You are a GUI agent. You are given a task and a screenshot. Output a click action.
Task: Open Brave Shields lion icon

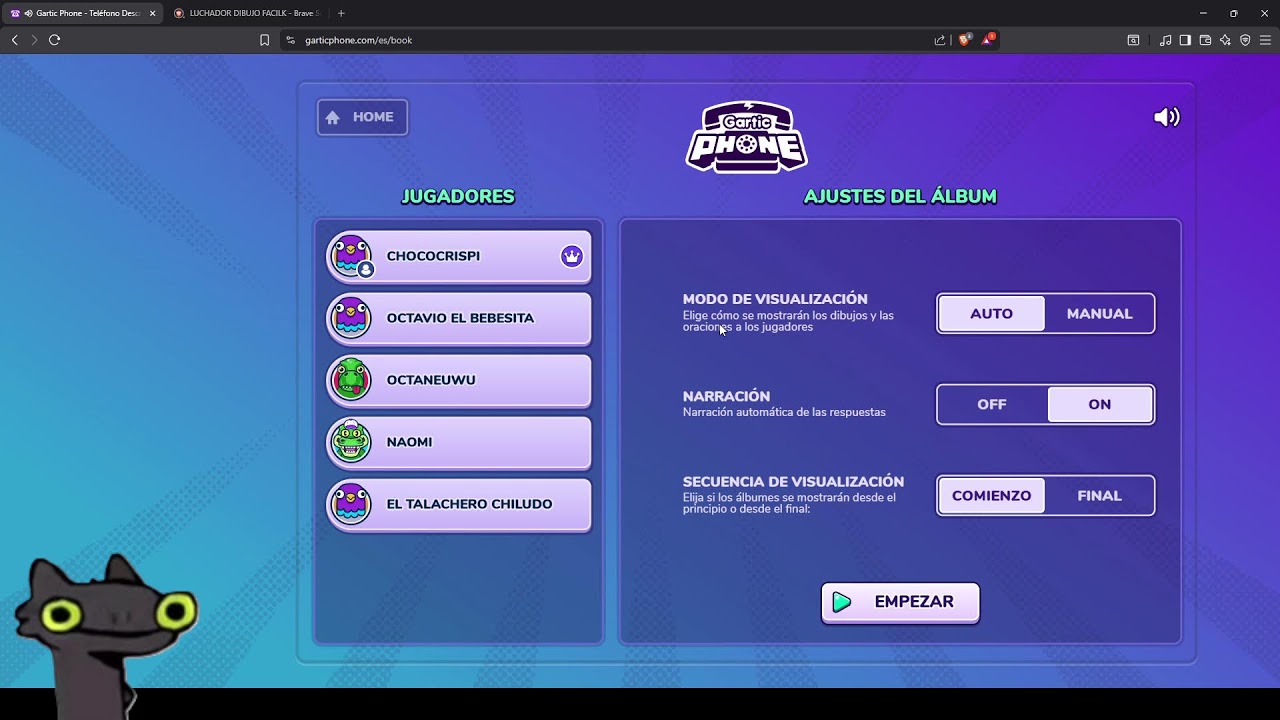pyautogui.click(x=965, y=40)
